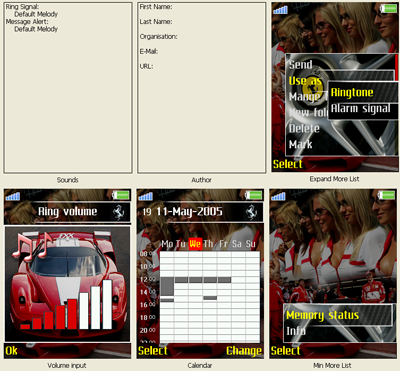
Task: Select Info in Min More List
Action: click(296, 331)
